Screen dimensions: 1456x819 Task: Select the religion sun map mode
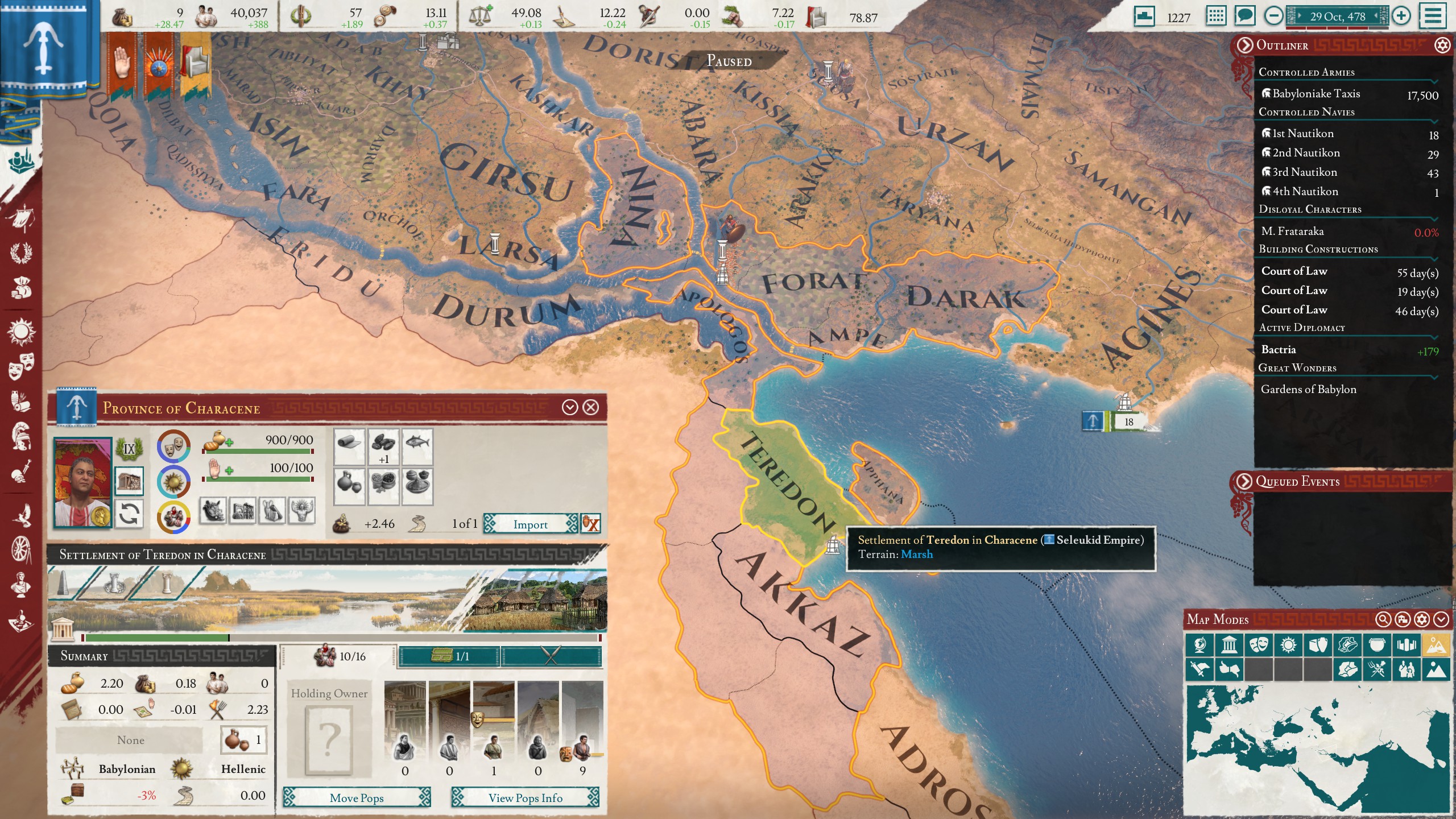tap(1288, 645)
